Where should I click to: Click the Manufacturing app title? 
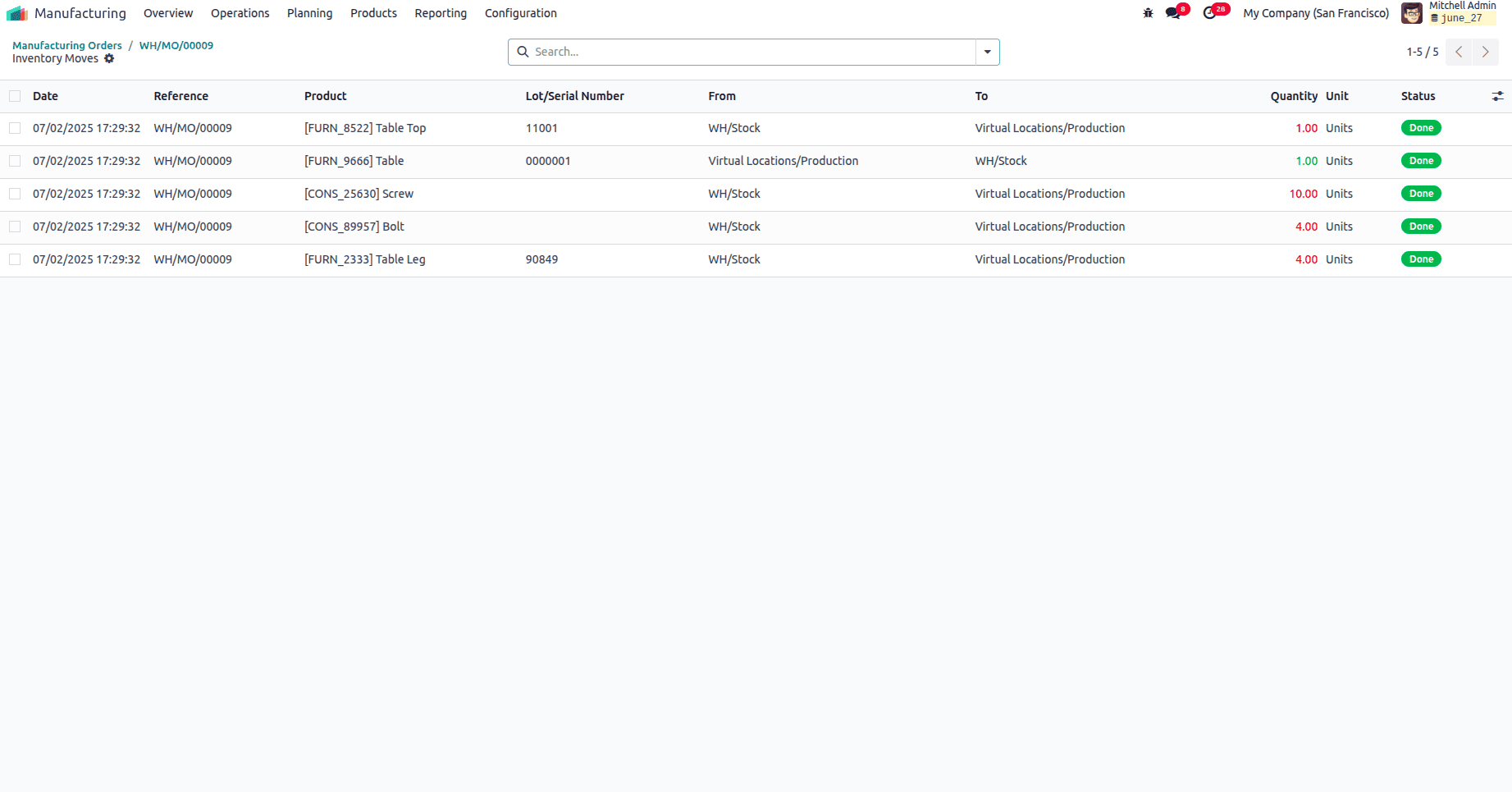pyautogui.click(x=80, y=13)
